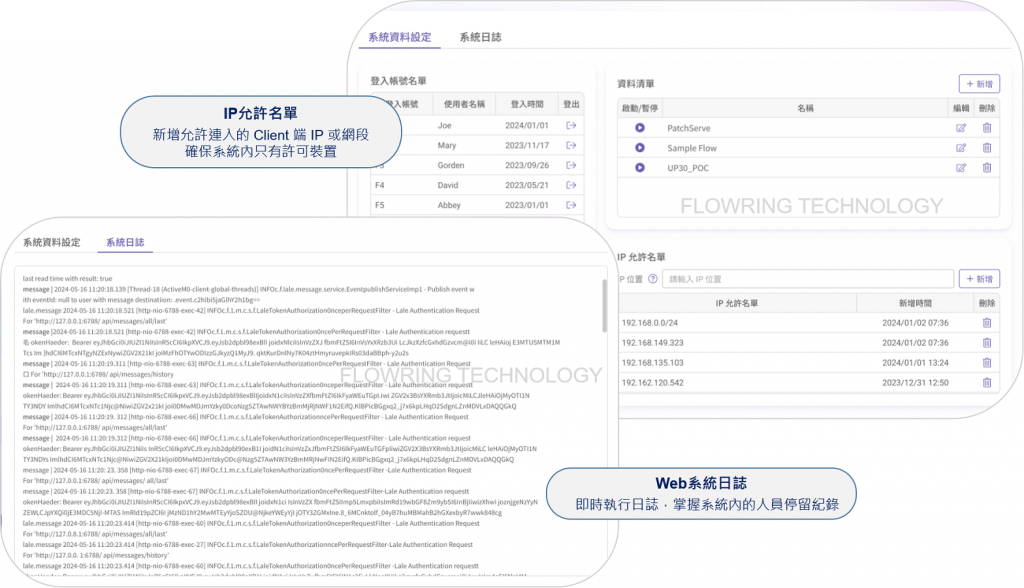Edit the PatchServe entry
This screenshot has height=588, width=1024.
[961, 128]
